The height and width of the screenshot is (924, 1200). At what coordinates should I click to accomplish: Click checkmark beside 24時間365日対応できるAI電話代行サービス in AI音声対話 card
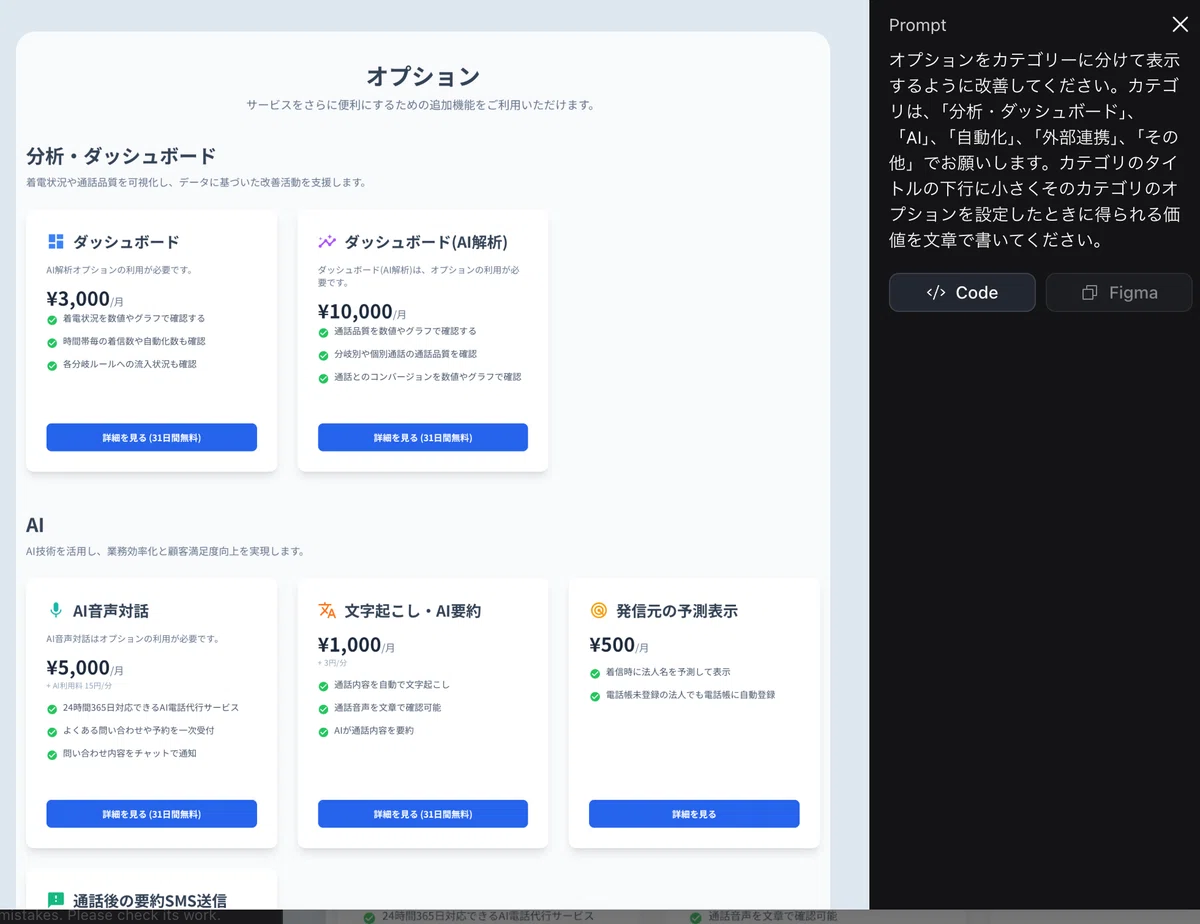(52, 708)
